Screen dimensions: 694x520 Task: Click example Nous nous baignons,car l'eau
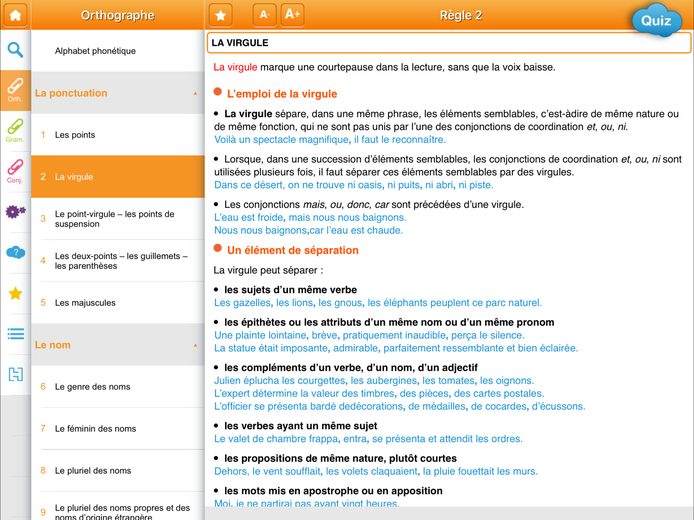tap(308, 230)
